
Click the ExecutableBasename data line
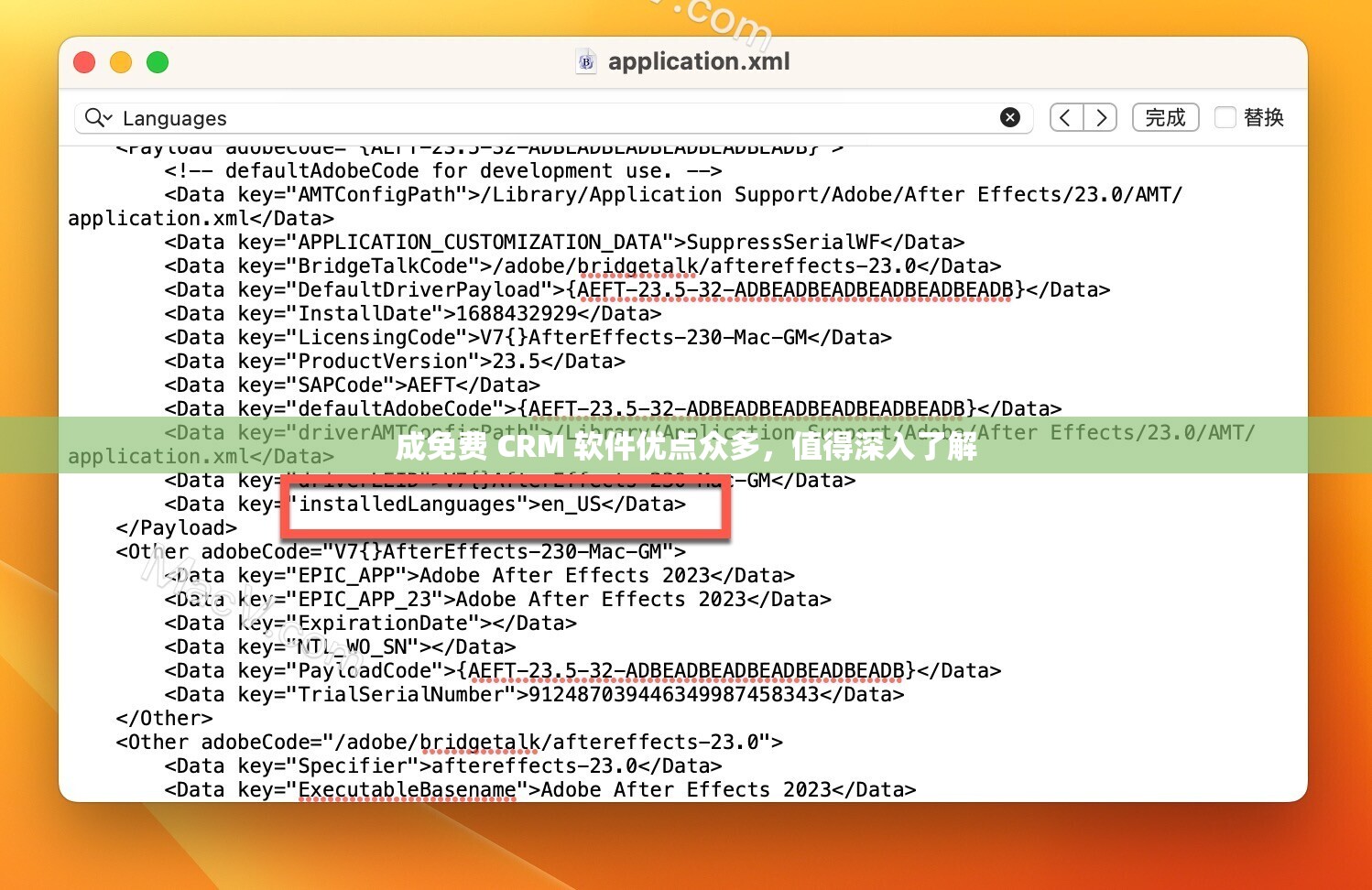click(540, 790)
